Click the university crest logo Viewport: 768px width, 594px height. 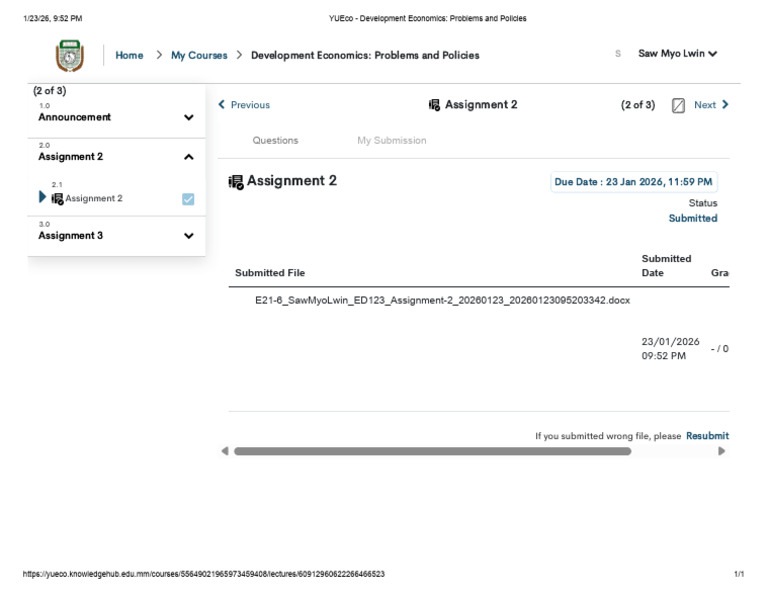(x=70, y=55)
